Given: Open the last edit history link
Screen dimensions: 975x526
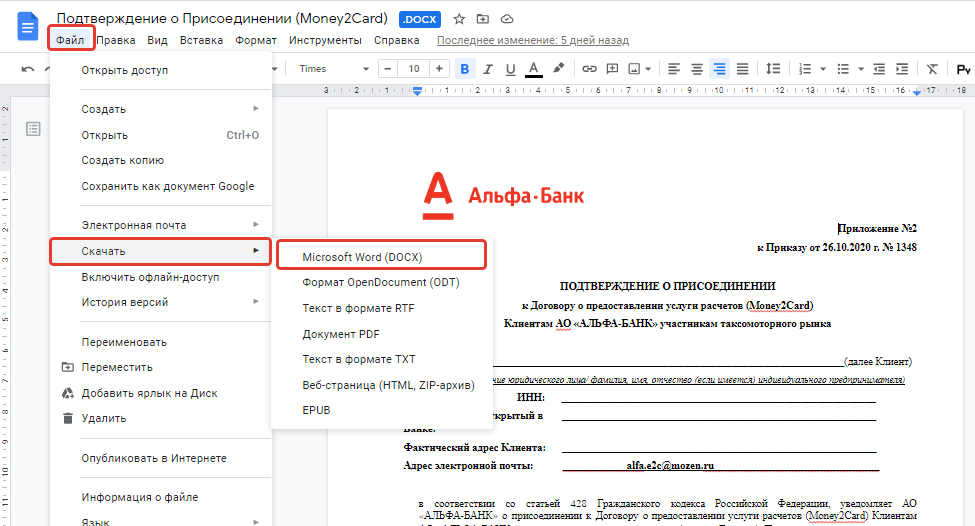Looking at the screenshot, I should pos(533,40).
